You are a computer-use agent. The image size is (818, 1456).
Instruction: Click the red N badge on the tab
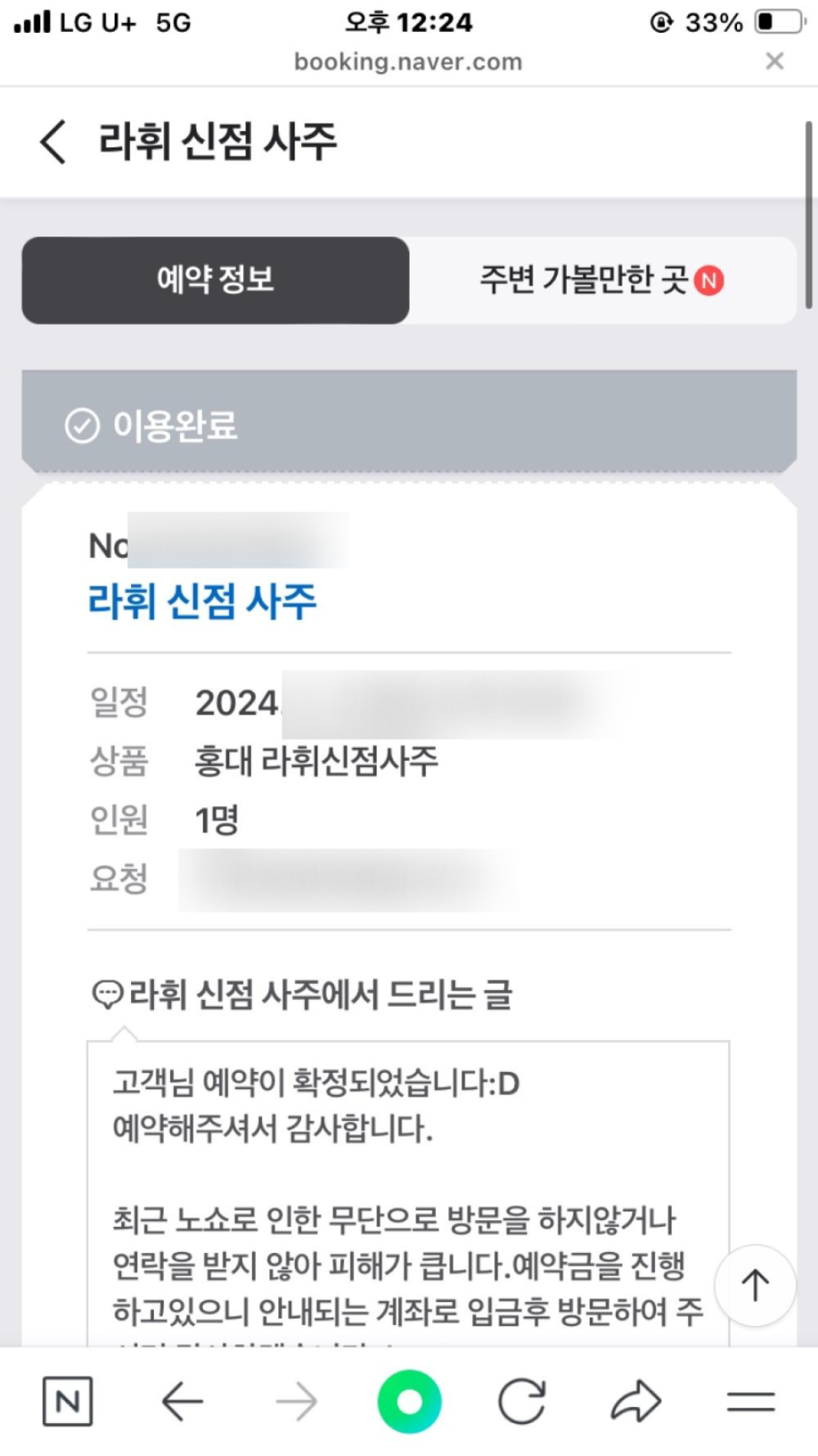click(x=709, y=281)
